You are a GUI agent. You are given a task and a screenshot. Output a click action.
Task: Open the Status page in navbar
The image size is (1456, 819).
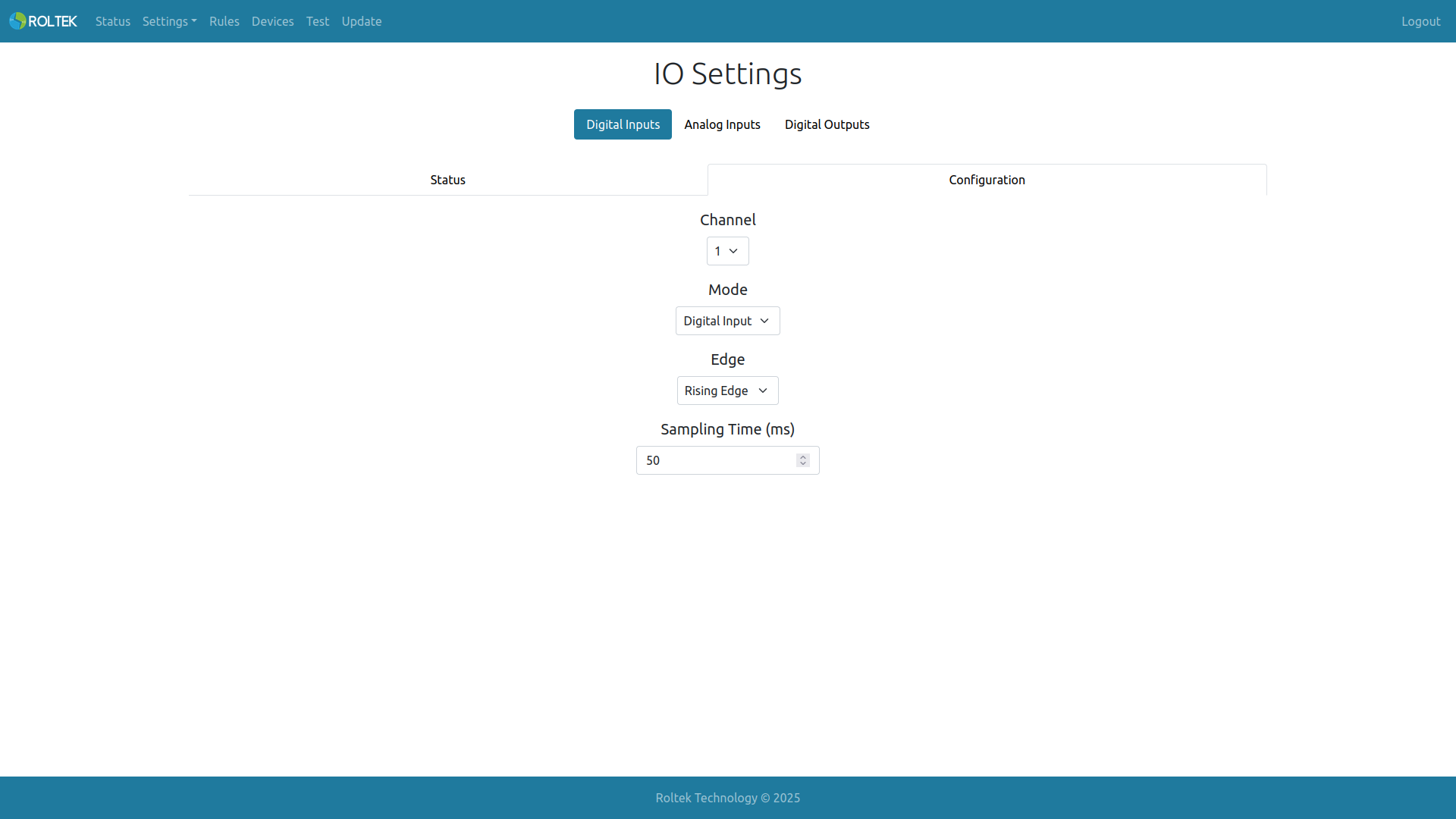pyautogui.click(x=113, y=21)
